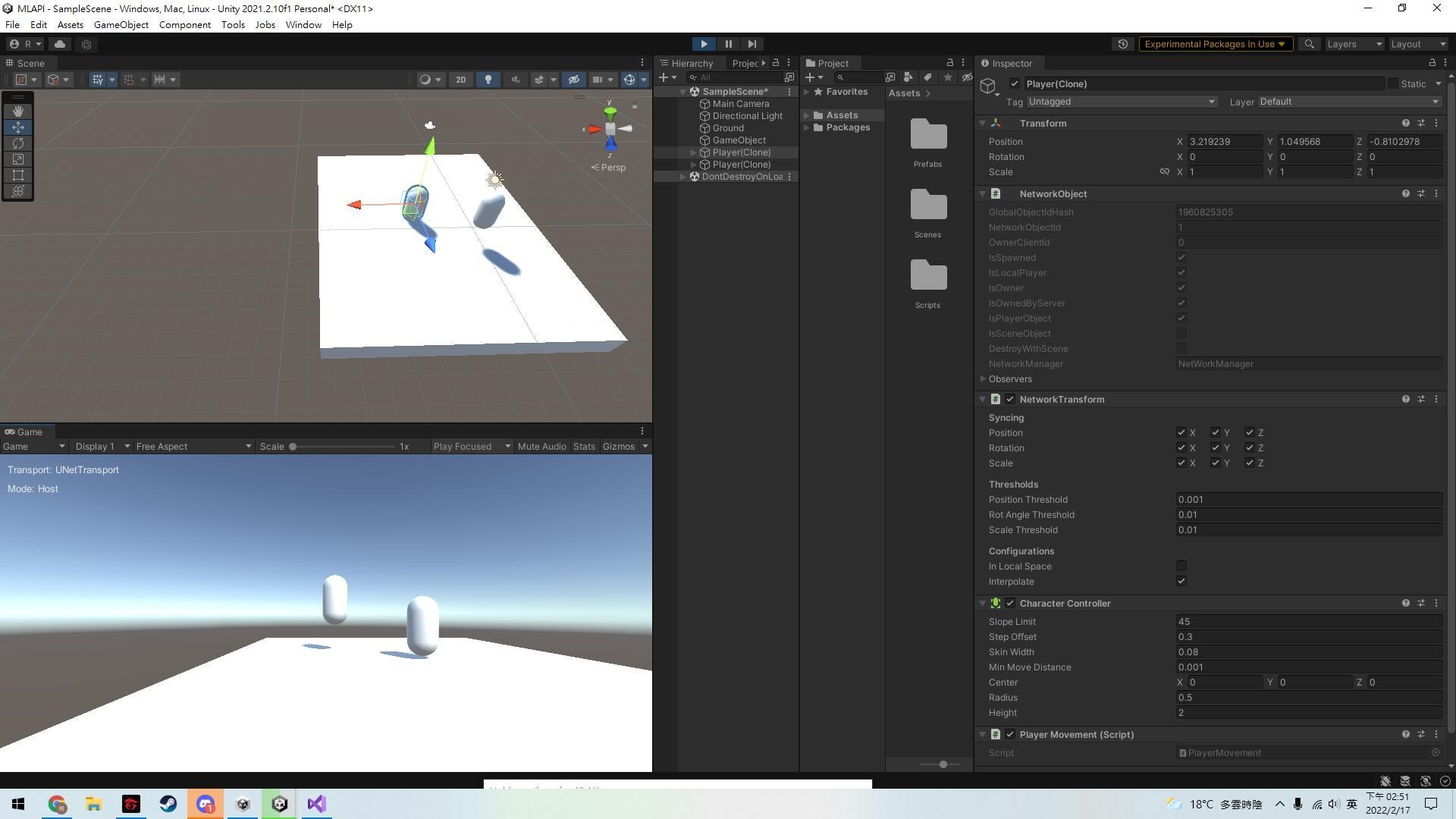Image resolution: width=1456 pixels, height=819 pixels.
Task: Uncheck Y syncing for Rotation
Action: click(x=1217, y=447)
